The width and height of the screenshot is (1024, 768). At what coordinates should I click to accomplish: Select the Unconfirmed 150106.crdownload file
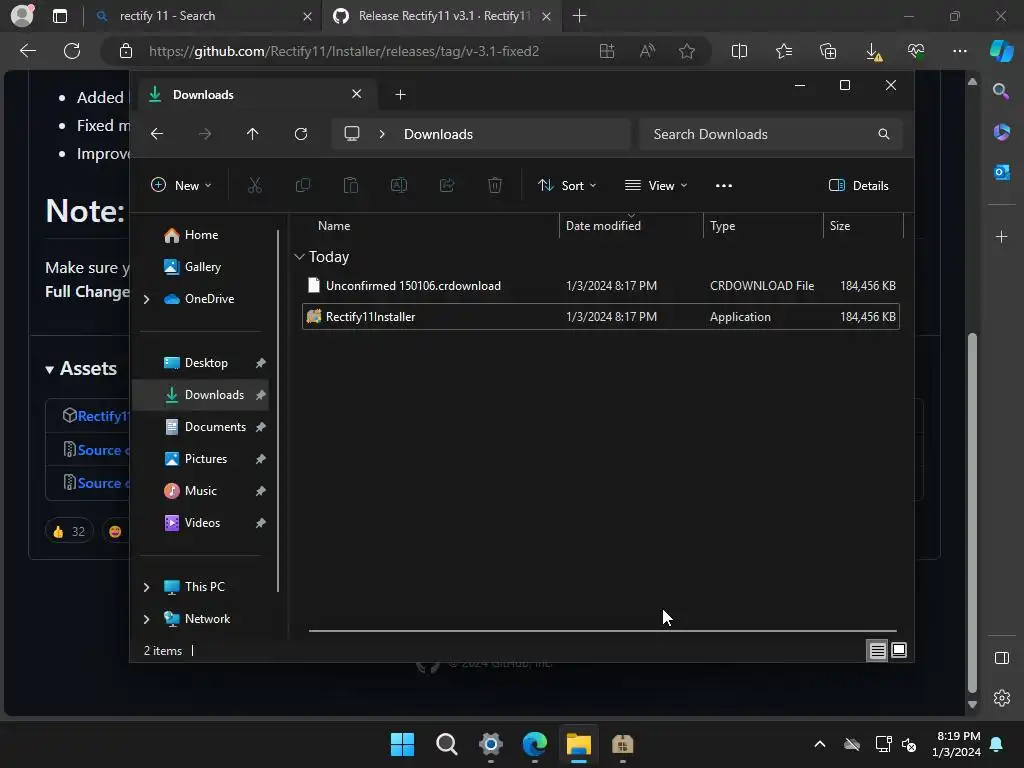[x=600, y=286]
